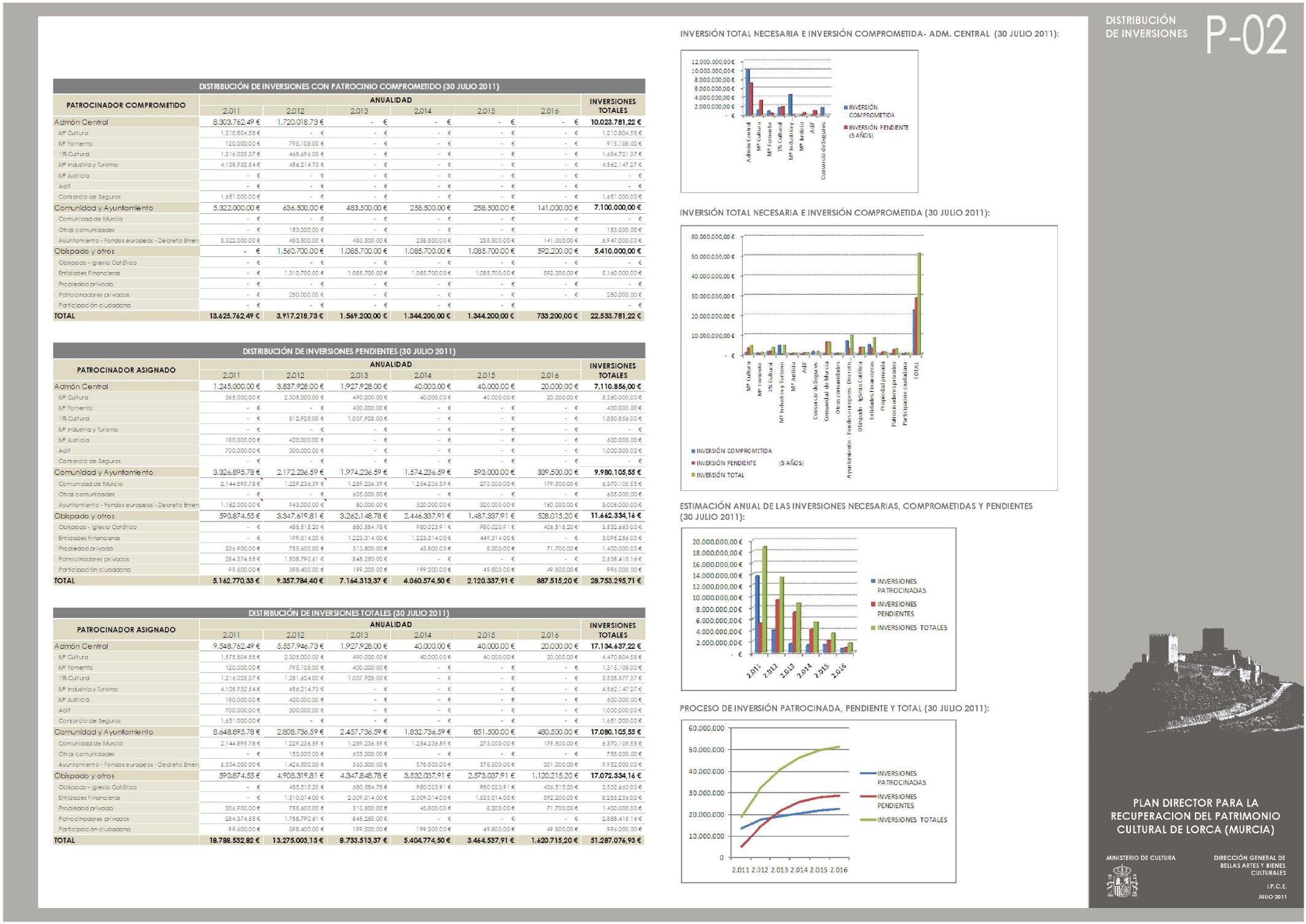Click the total 8.733.513,37 €

coord(364,840)
